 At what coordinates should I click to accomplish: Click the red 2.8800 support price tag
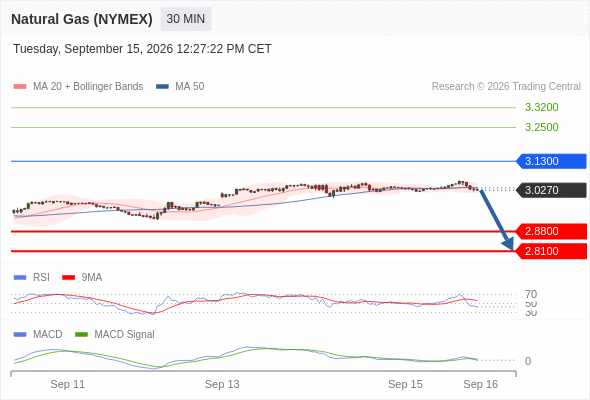(x=551, y=231)
